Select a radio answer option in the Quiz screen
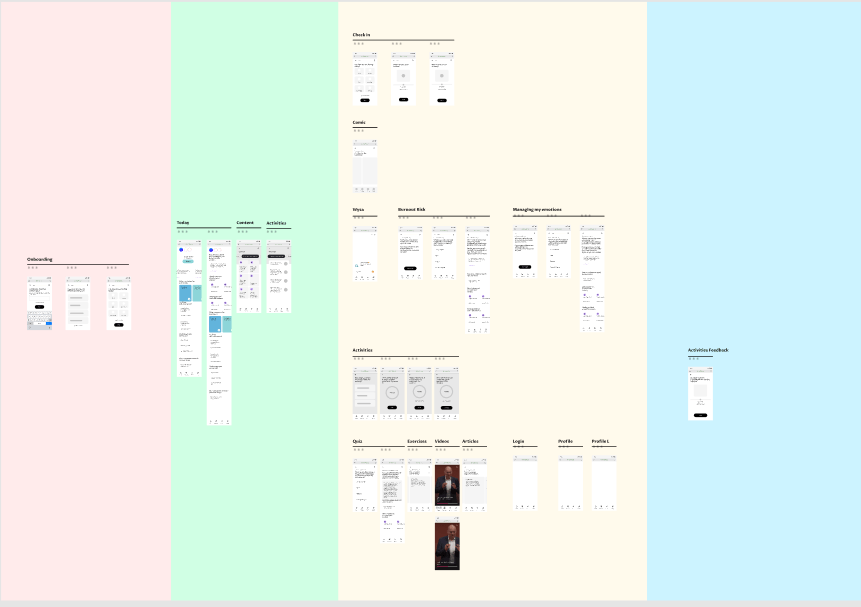Viewport: 861px width, 607px height. (358, 488)
